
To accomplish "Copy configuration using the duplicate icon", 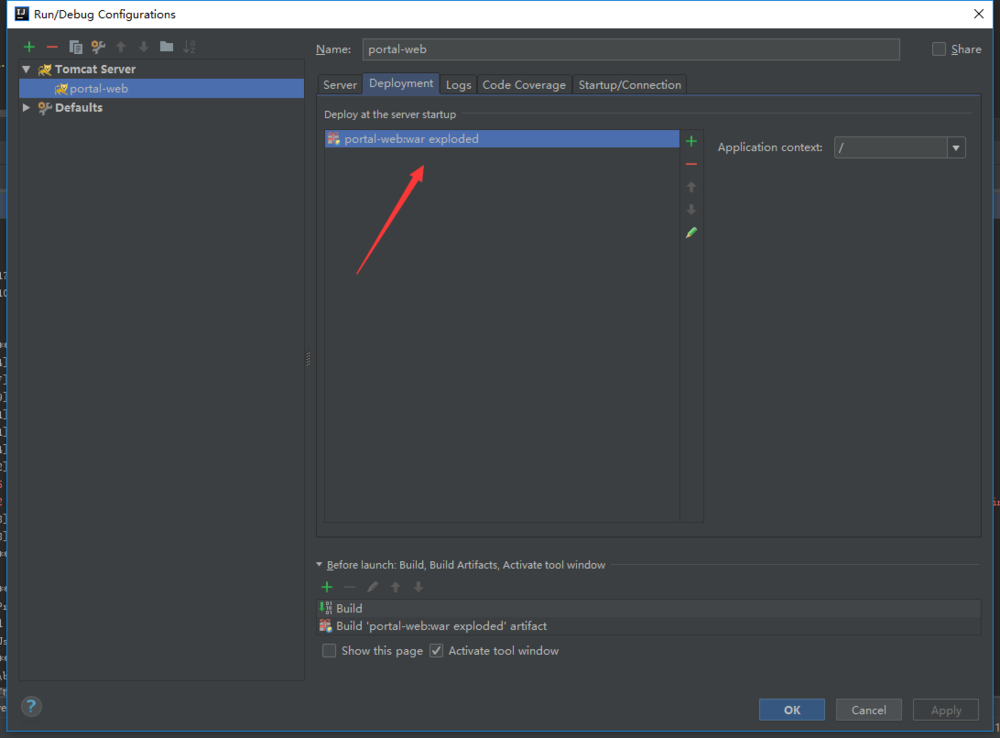I will point(75,47).
